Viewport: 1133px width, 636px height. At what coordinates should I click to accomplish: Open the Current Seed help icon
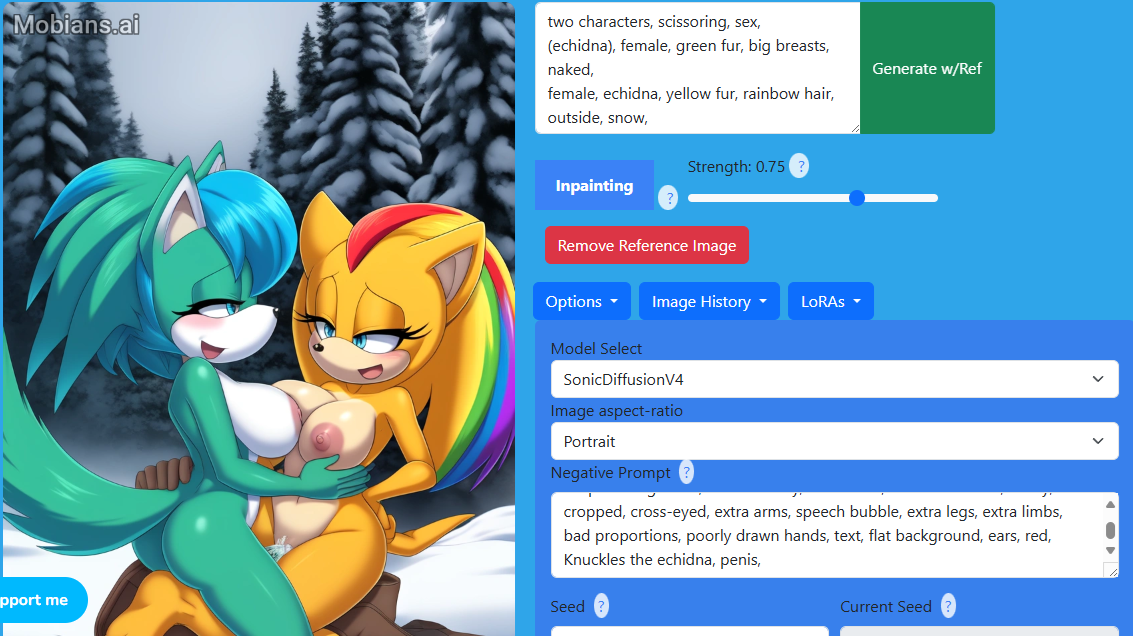(x=948, y=606)
